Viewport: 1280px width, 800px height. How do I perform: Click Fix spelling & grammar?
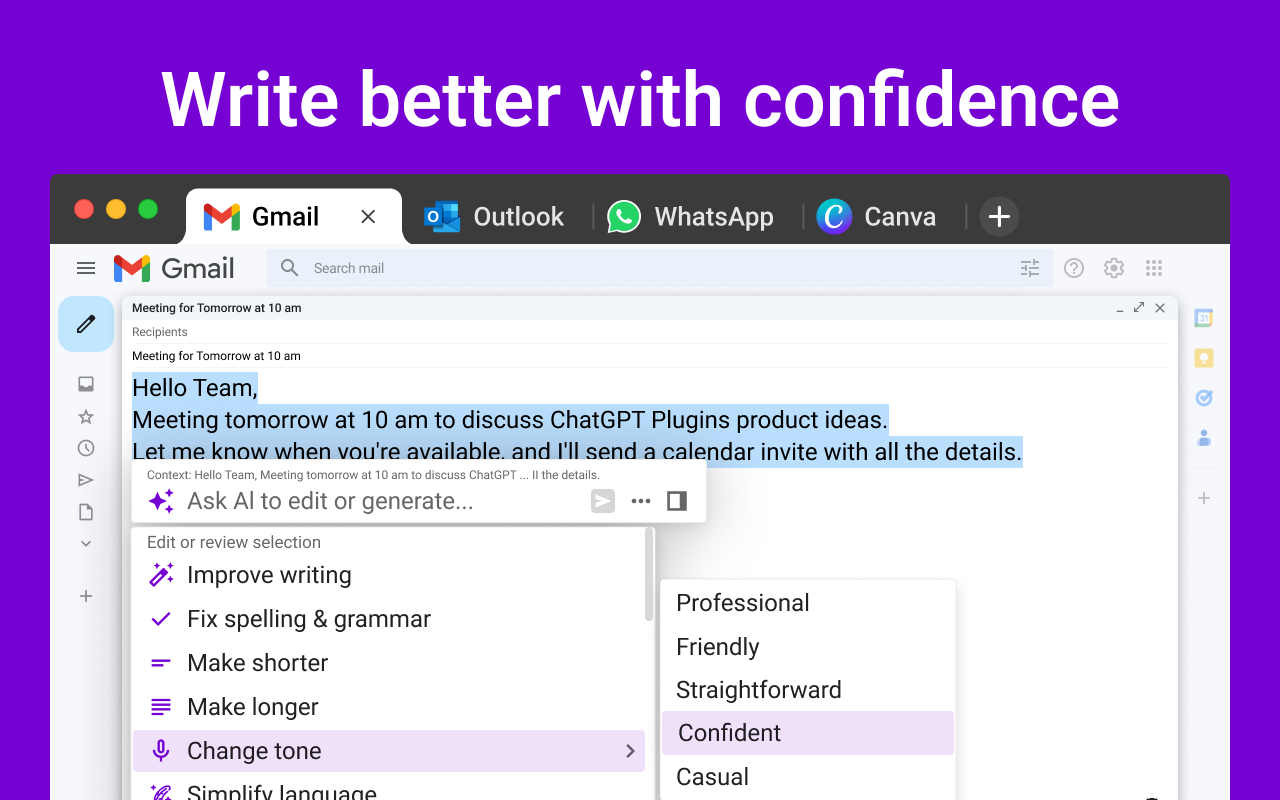308,619
